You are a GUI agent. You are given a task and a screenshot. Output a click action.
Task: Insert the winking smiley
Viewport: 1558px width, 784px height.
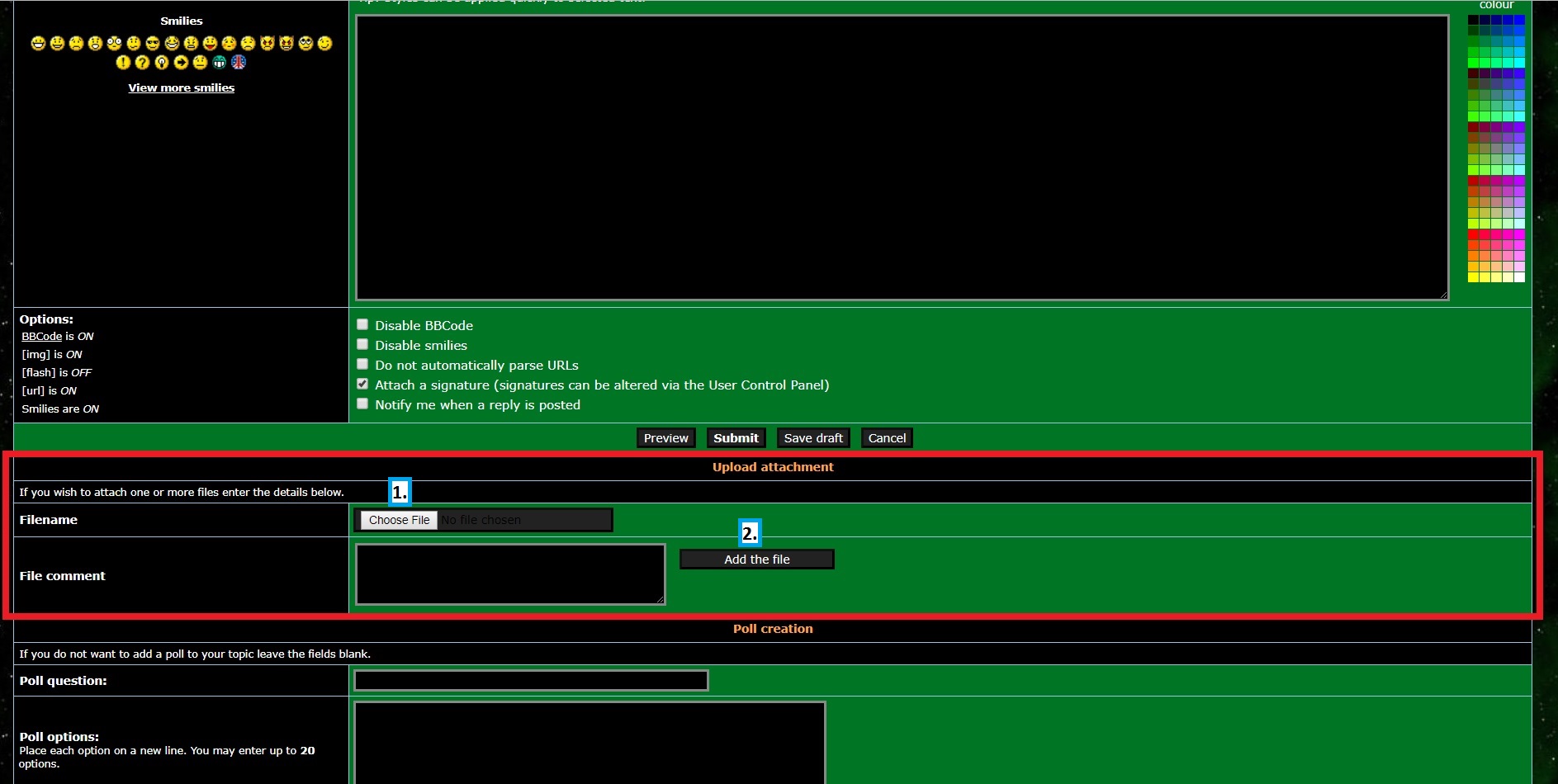coord(324,43)
